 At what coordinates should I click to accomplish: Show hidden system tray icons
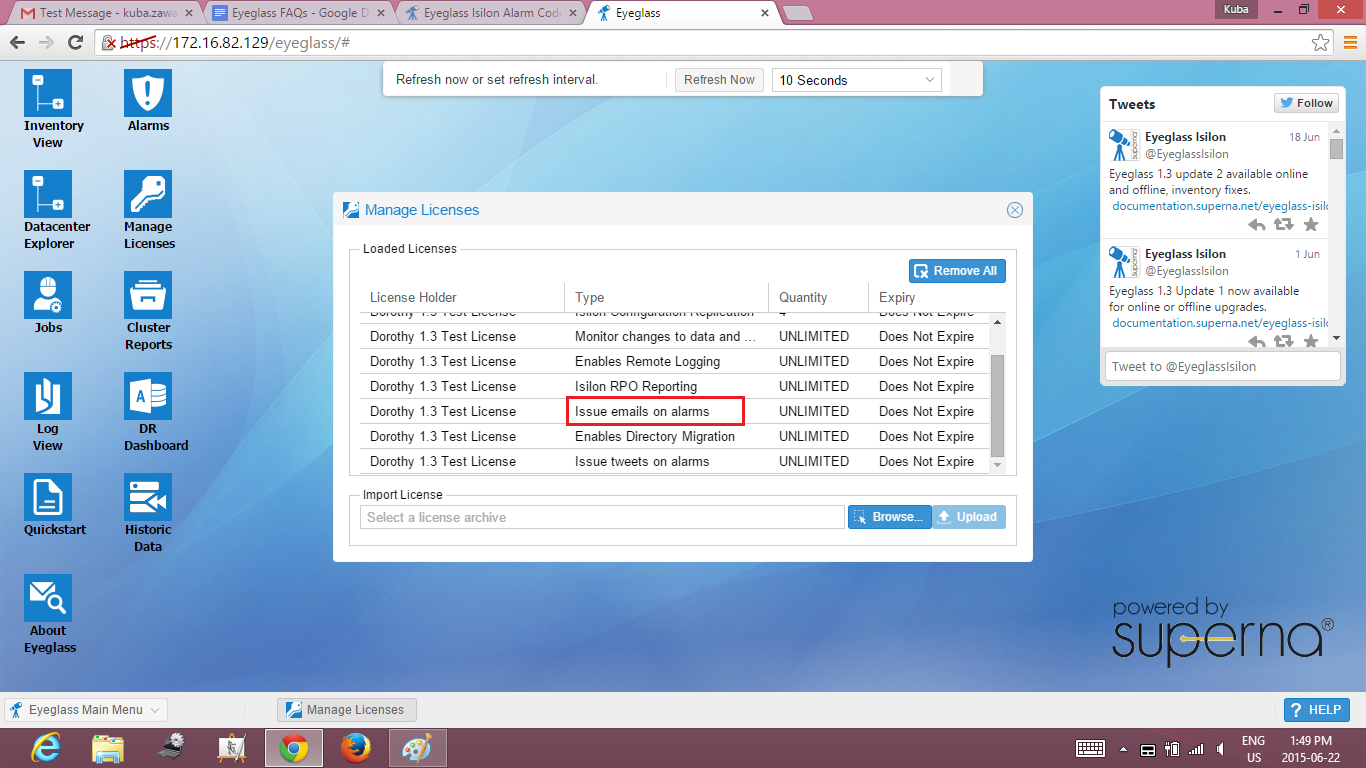[1123, 749]
